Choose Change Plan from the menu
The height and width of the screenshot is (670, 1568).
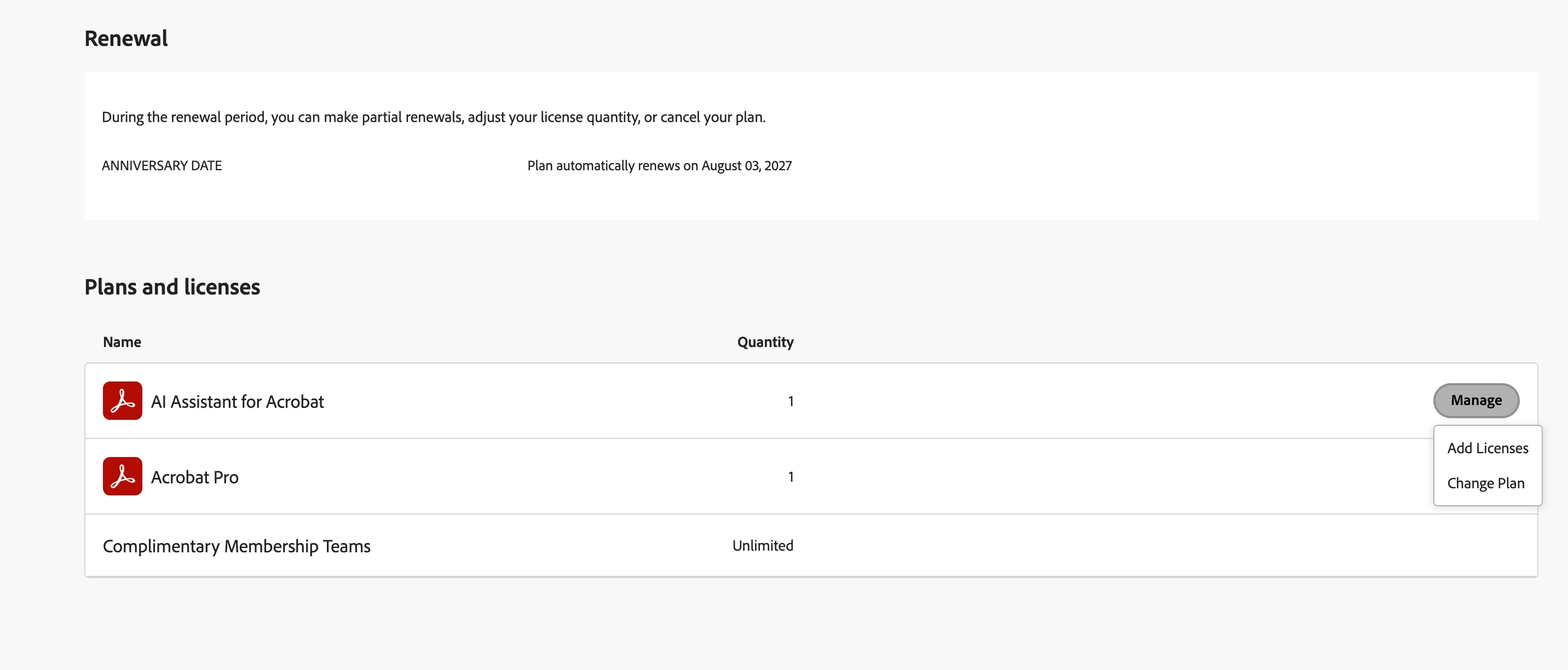1485,483
